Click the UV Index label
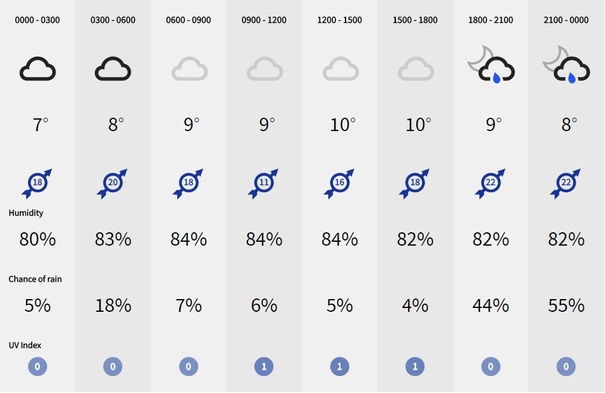The height and width of the screenshot is (393, 605). click(25, 345)
